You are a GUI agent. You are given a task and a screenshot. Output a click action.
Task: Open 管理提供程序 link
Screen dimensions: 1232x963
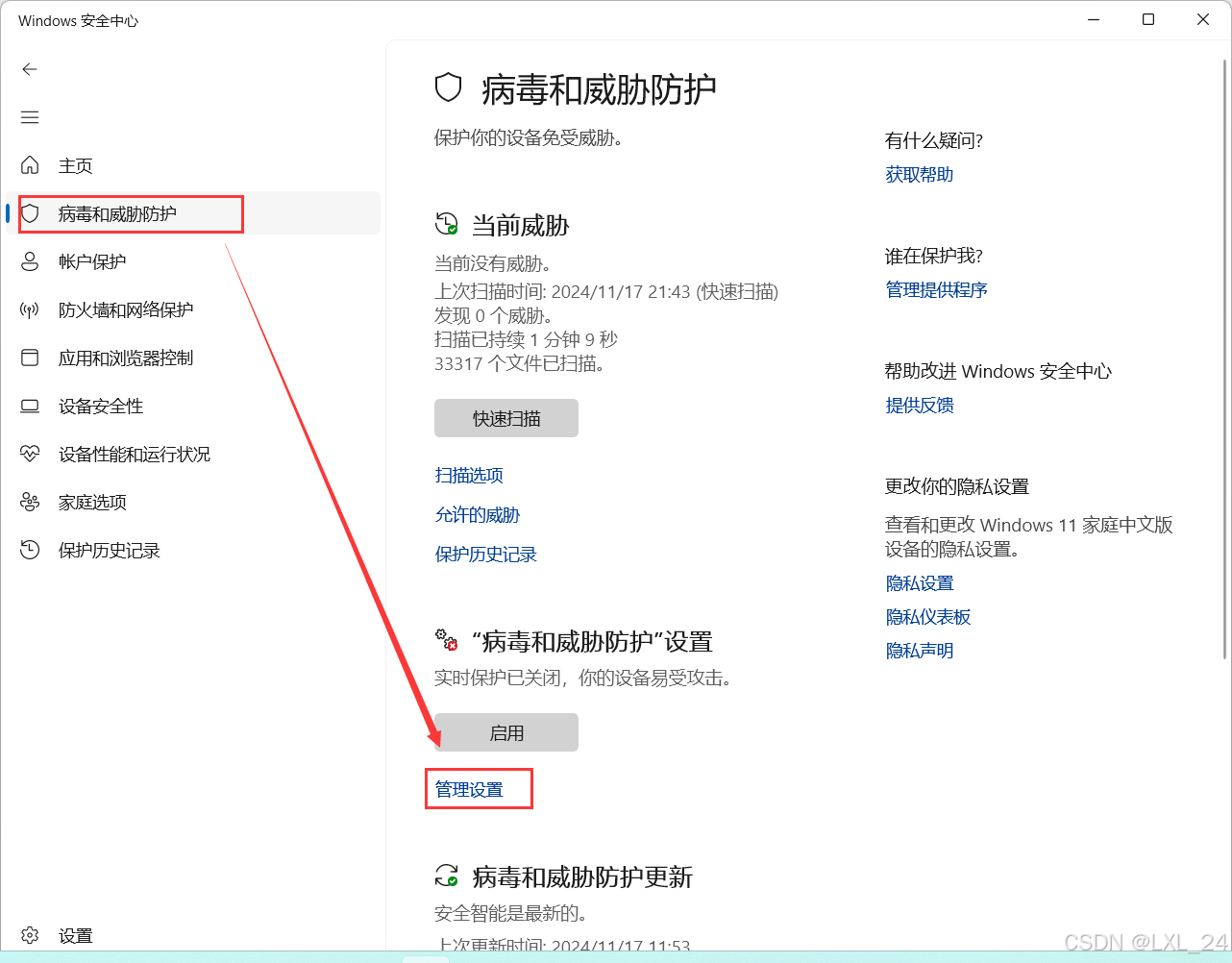(937, 289)
